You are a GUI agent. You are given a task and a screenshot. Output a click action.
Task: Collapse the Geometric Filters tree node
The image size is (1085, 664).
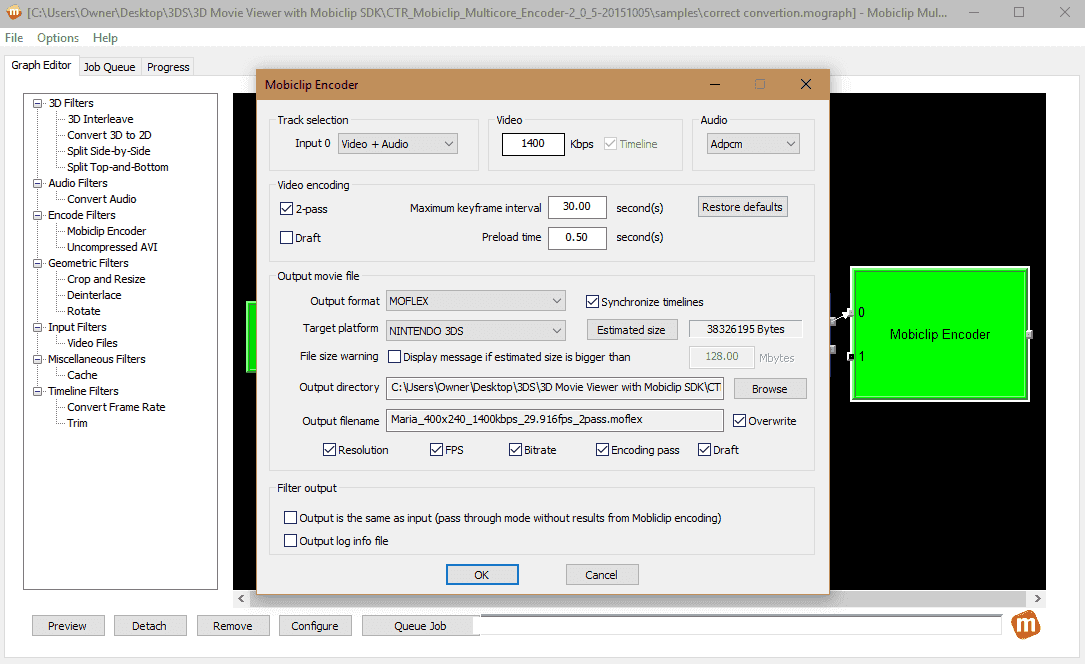click(37, 263)
